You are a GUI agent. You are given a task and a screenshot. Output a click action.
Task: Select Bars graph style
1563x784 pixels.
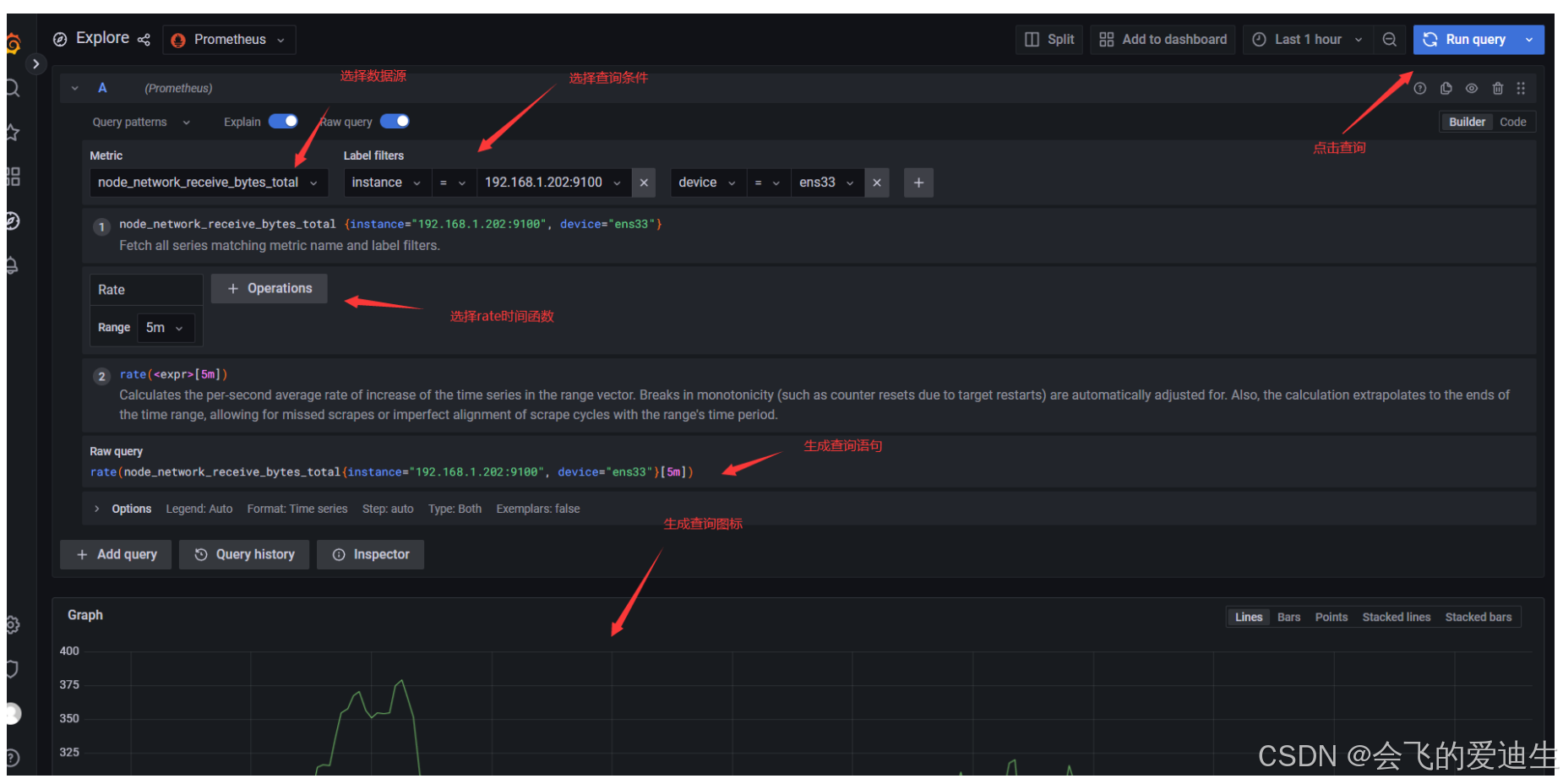coord(1288,617)
